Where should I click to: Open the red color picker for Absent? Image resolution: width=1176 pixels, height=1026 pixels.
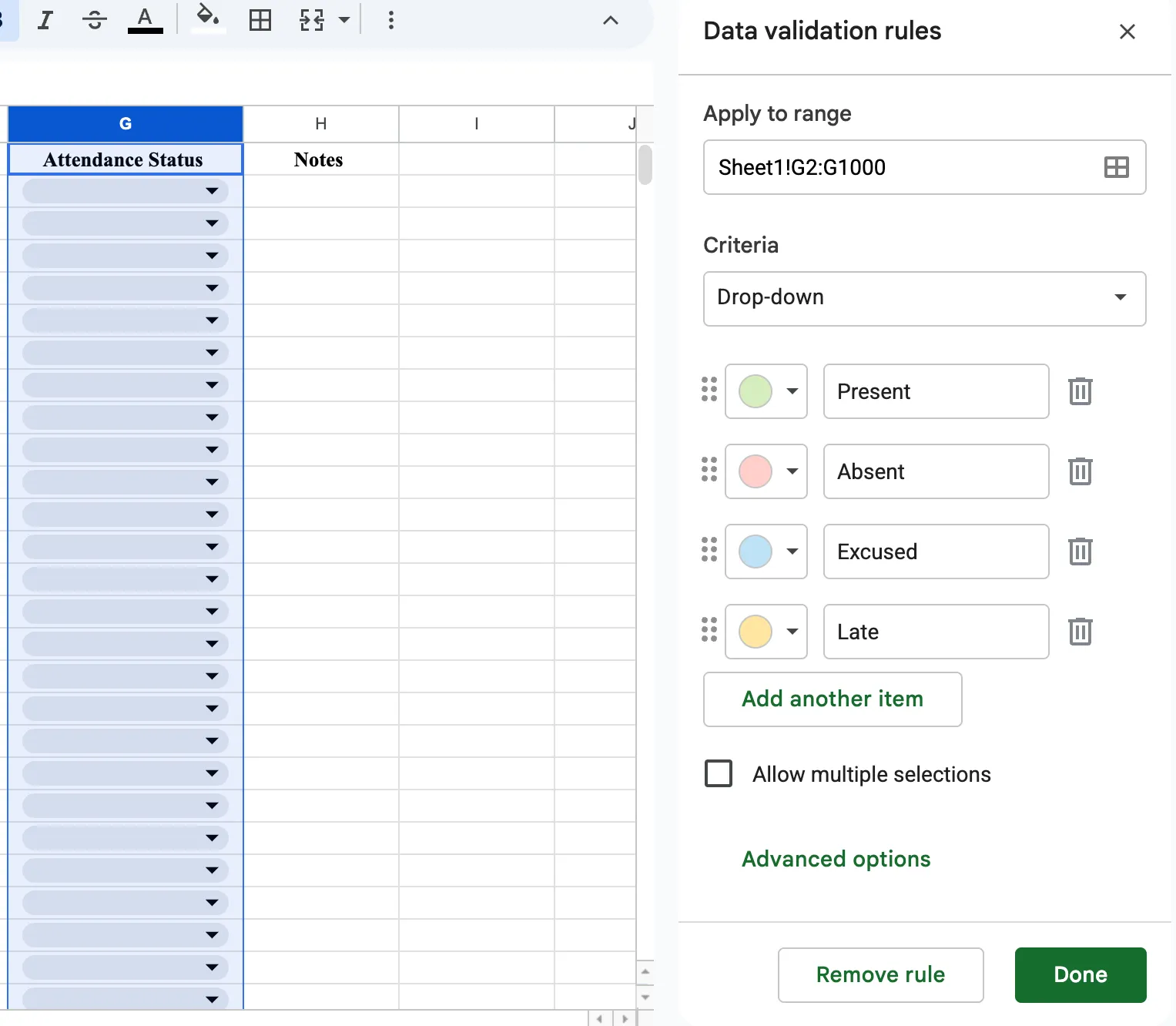tap(766, 471)
